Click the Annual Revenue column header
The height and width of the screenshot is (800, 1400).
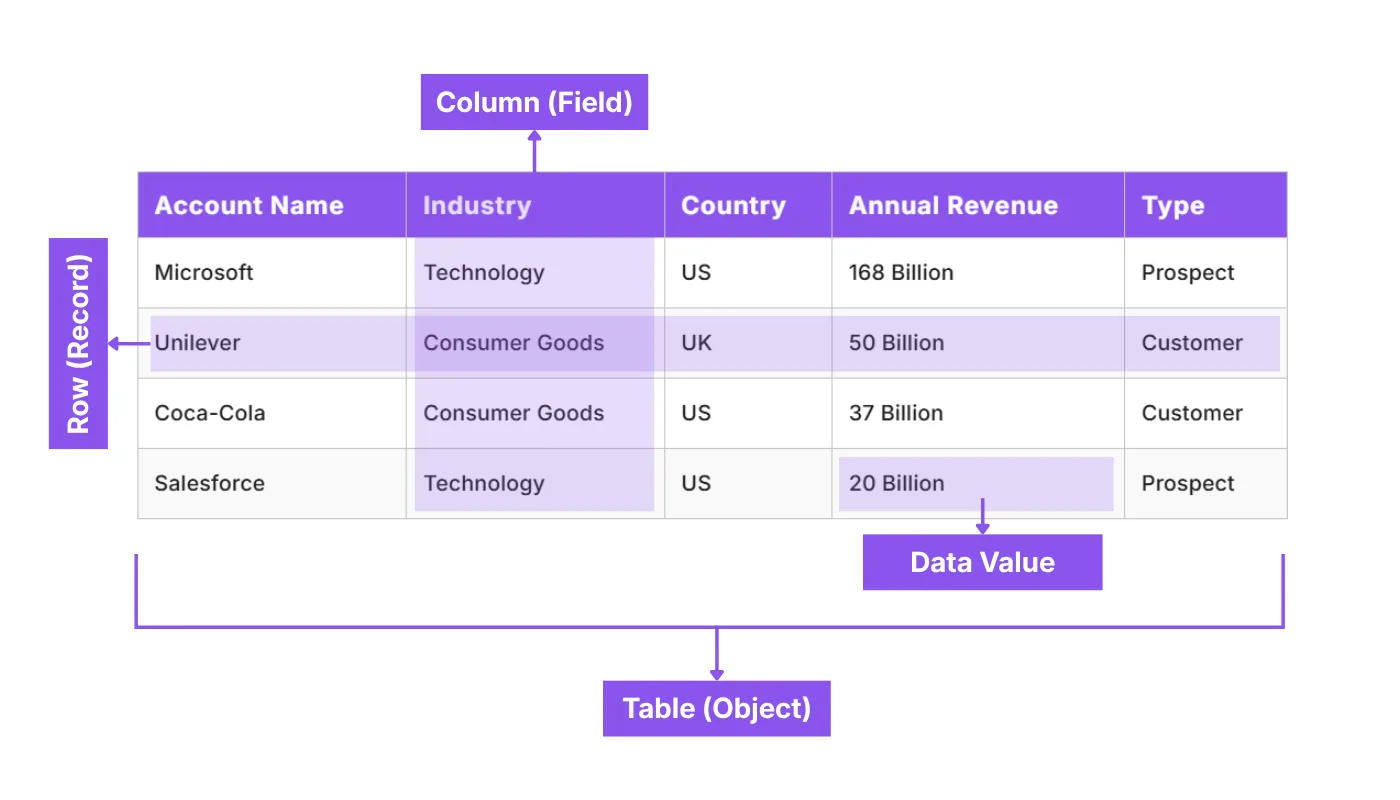coord(953,206)
